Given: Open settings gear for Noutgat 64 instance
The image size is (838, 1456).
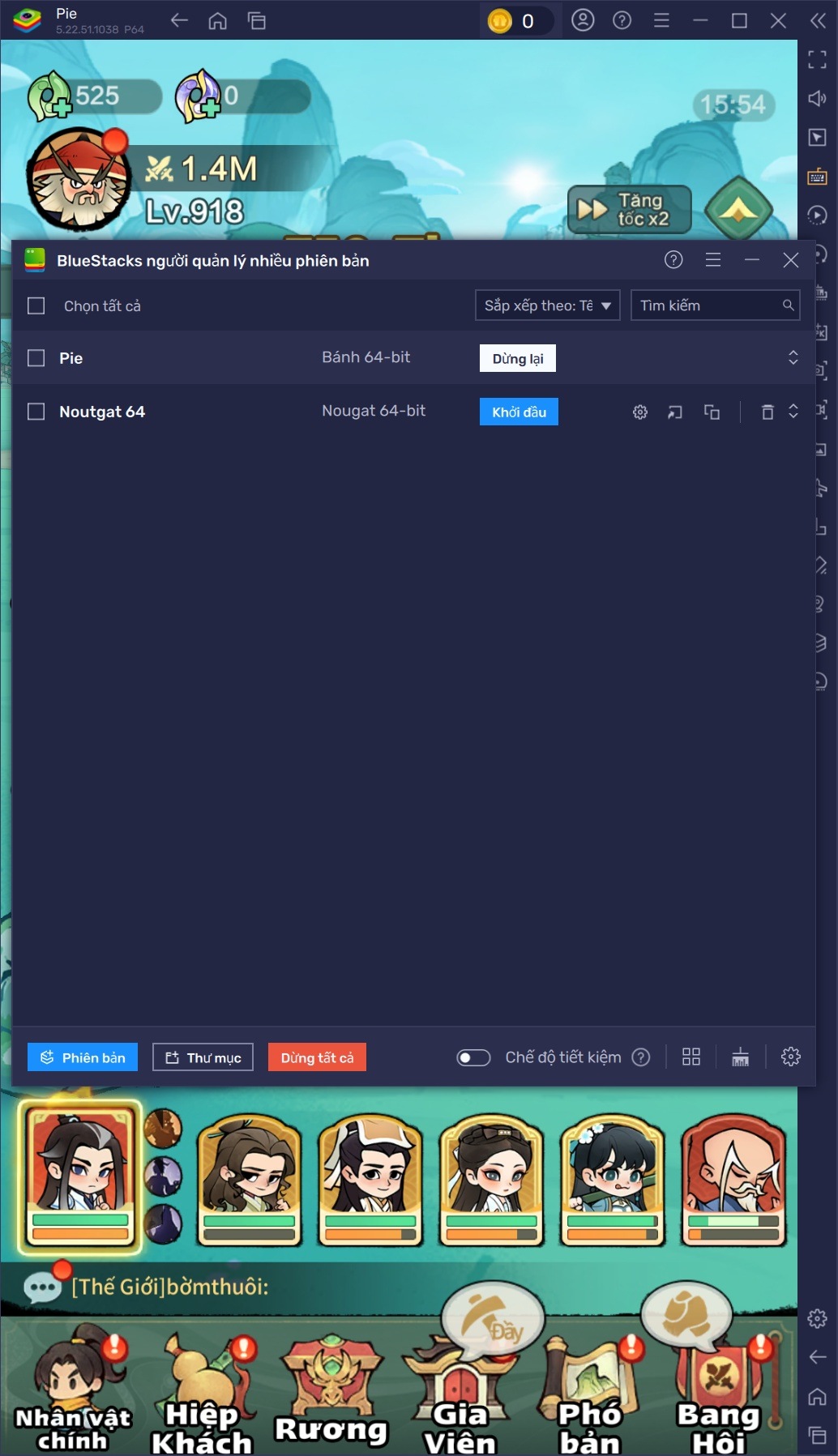Looking at the screenshot, I should [640, 412].
